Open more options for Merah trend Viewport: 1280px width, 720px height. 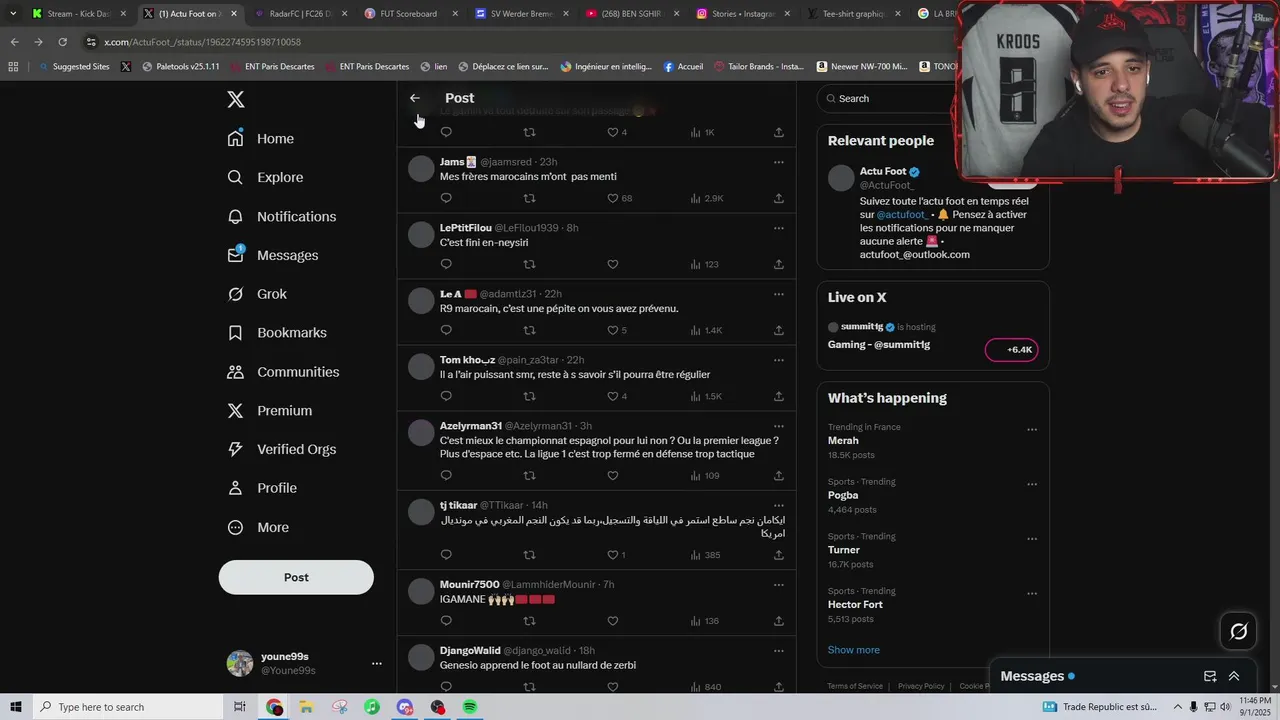pyautogui.click(x=1032, y=429)
